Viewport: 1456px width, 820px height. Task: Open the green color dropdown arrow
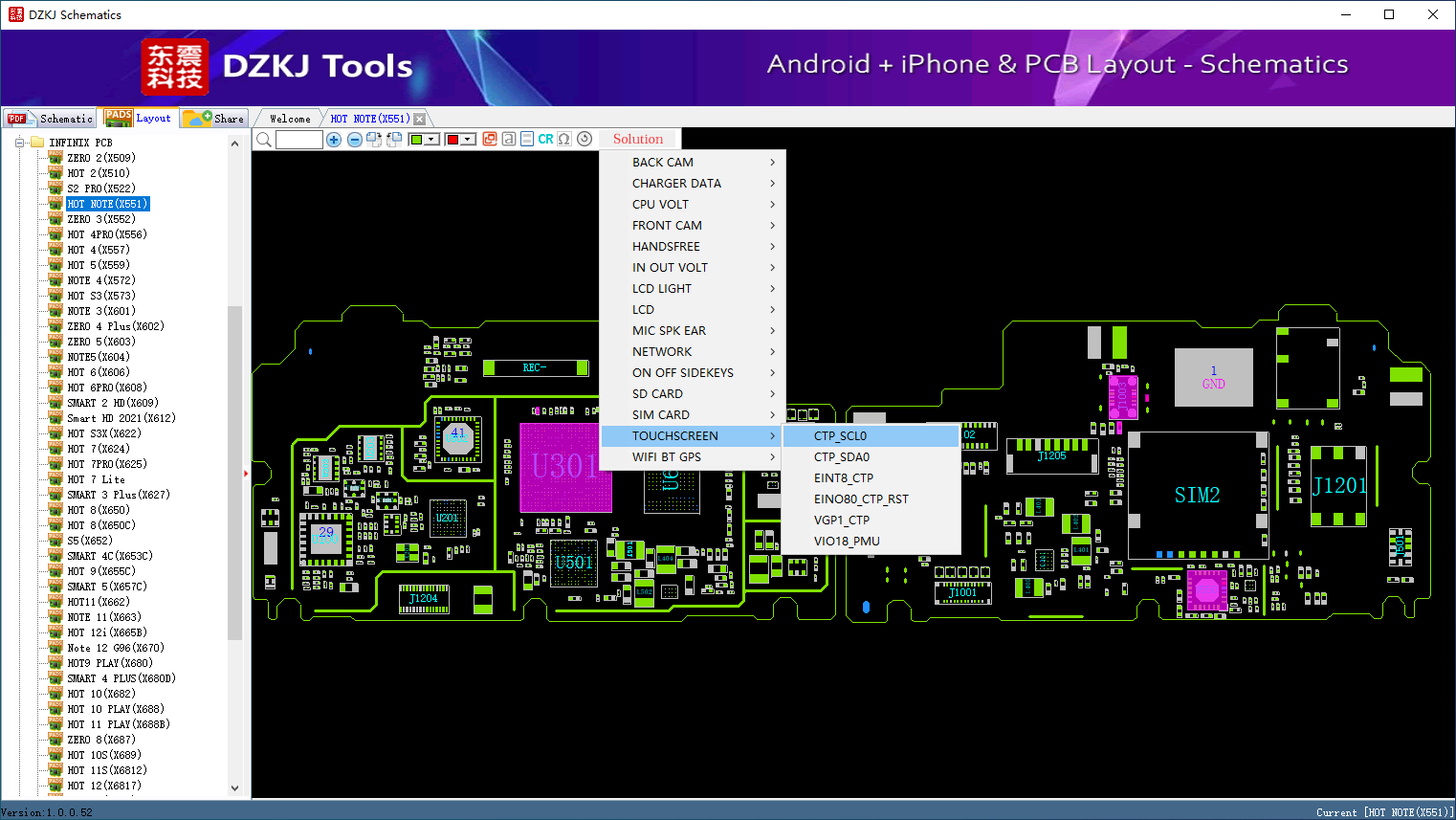[432, 140]
